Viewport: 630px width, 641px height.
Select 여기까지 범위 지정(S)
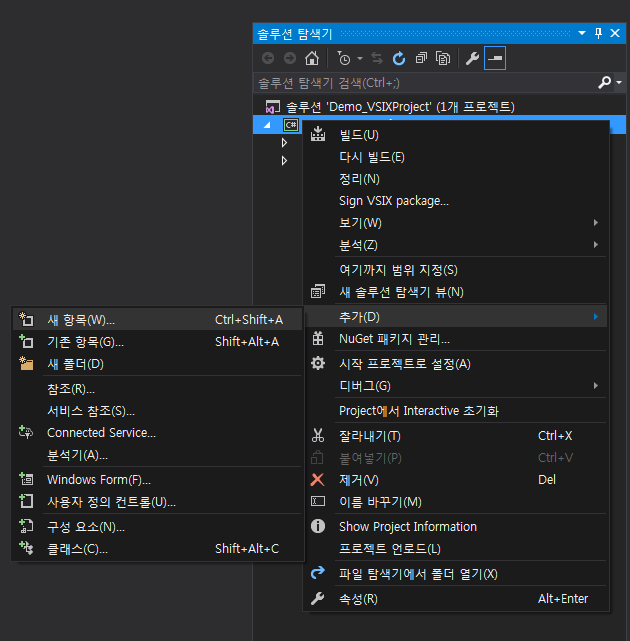coord(456,270)
